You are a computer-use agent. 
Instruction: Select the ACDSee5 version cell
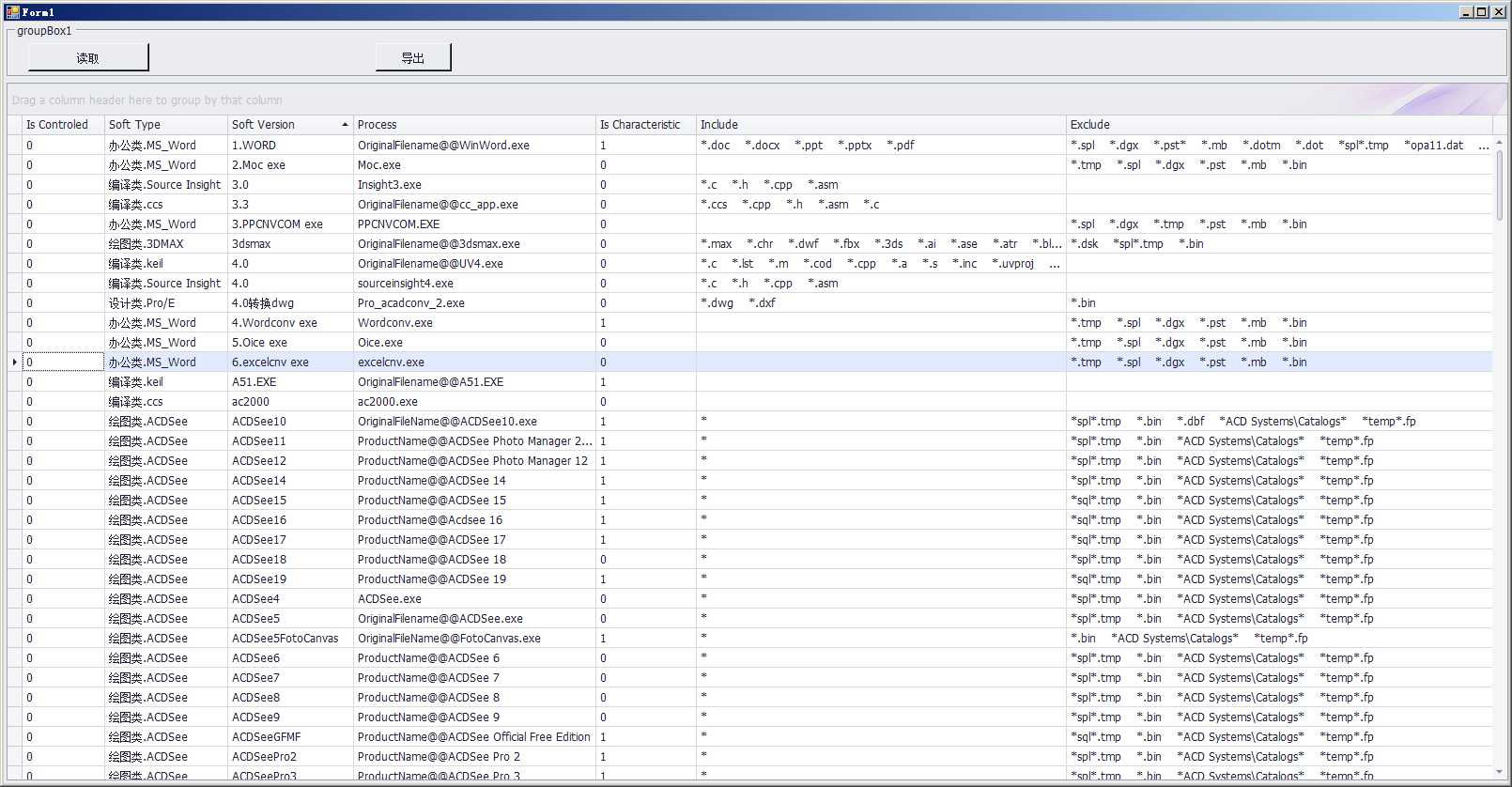point(290,618)
